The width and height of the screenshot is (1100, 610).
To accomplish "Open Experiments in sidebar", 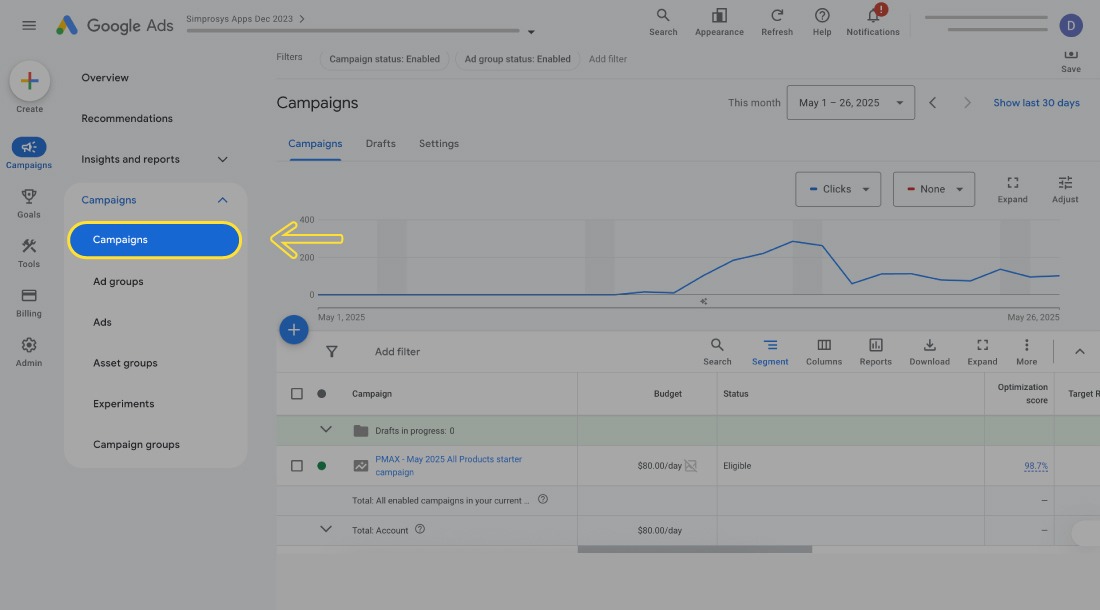I will 123,403.
